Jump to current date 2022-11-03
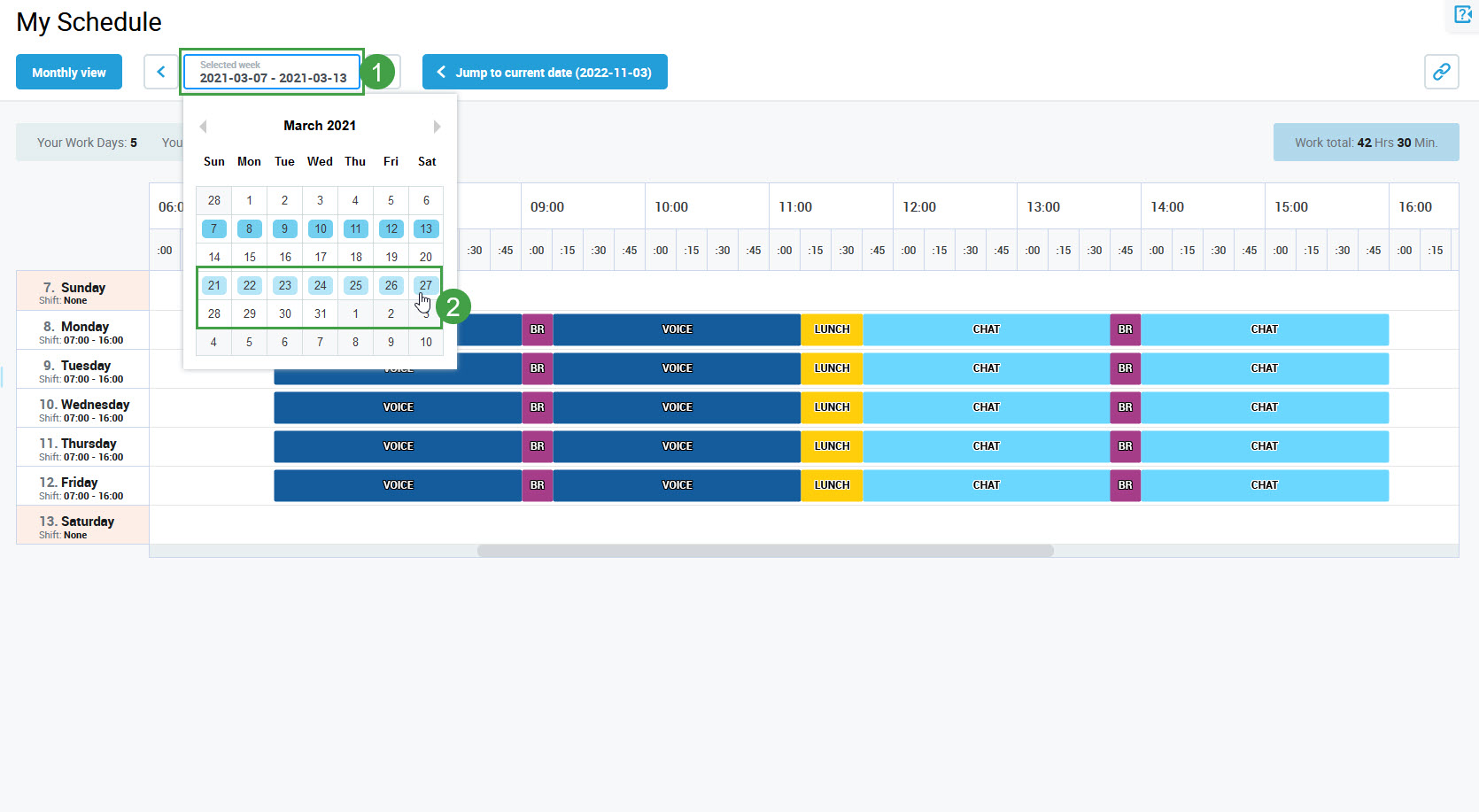Image resolution: width=1479 pixels, height=812 pixels. point(545,72)
